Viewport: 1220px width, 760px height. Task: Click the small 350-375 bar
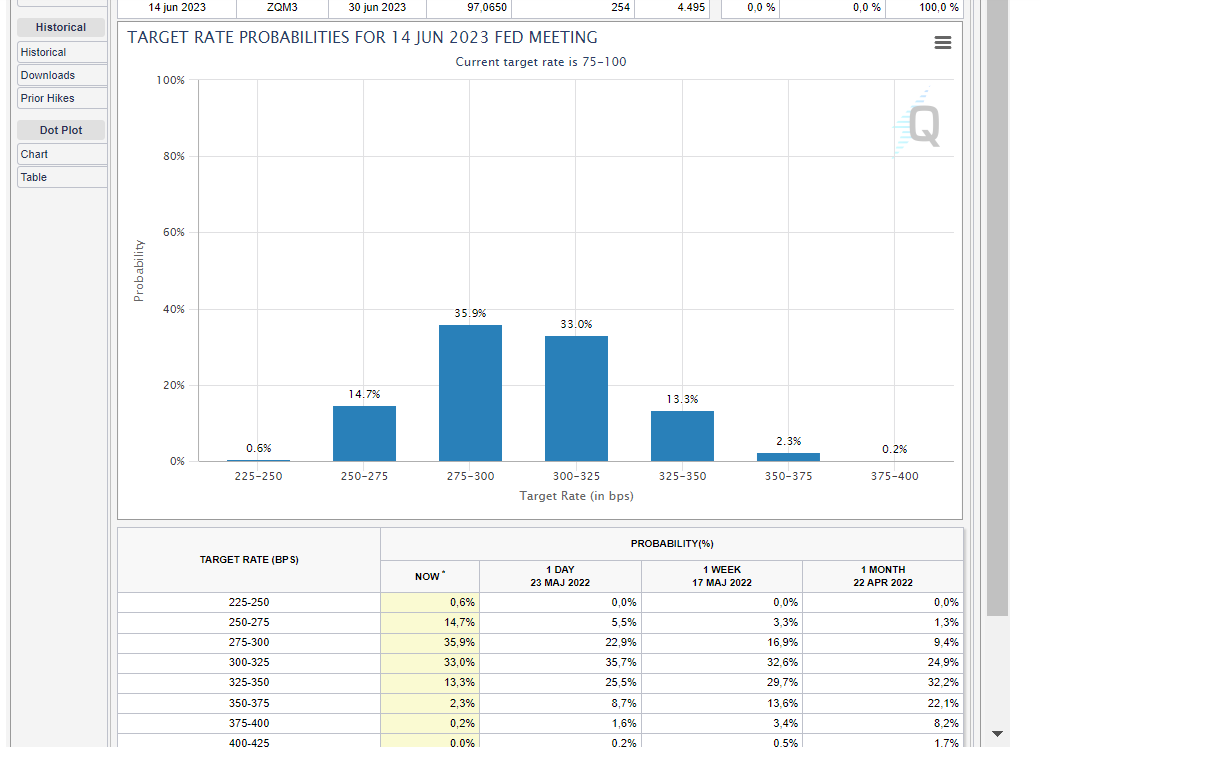(788, 457)
